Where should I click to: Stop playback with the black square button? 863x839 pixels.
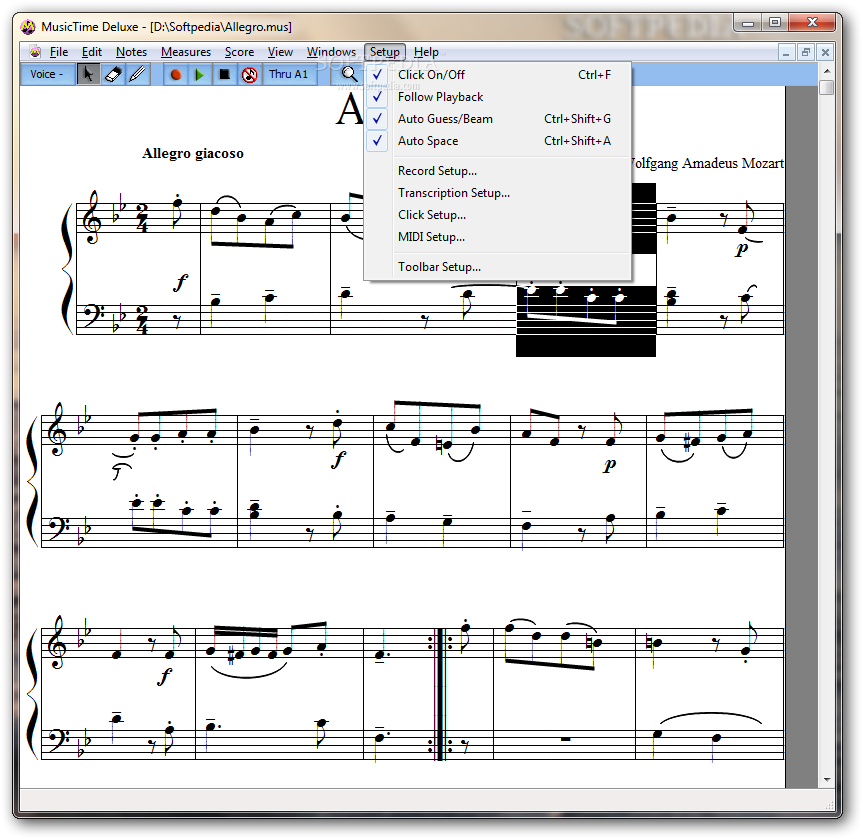[224, 74]
